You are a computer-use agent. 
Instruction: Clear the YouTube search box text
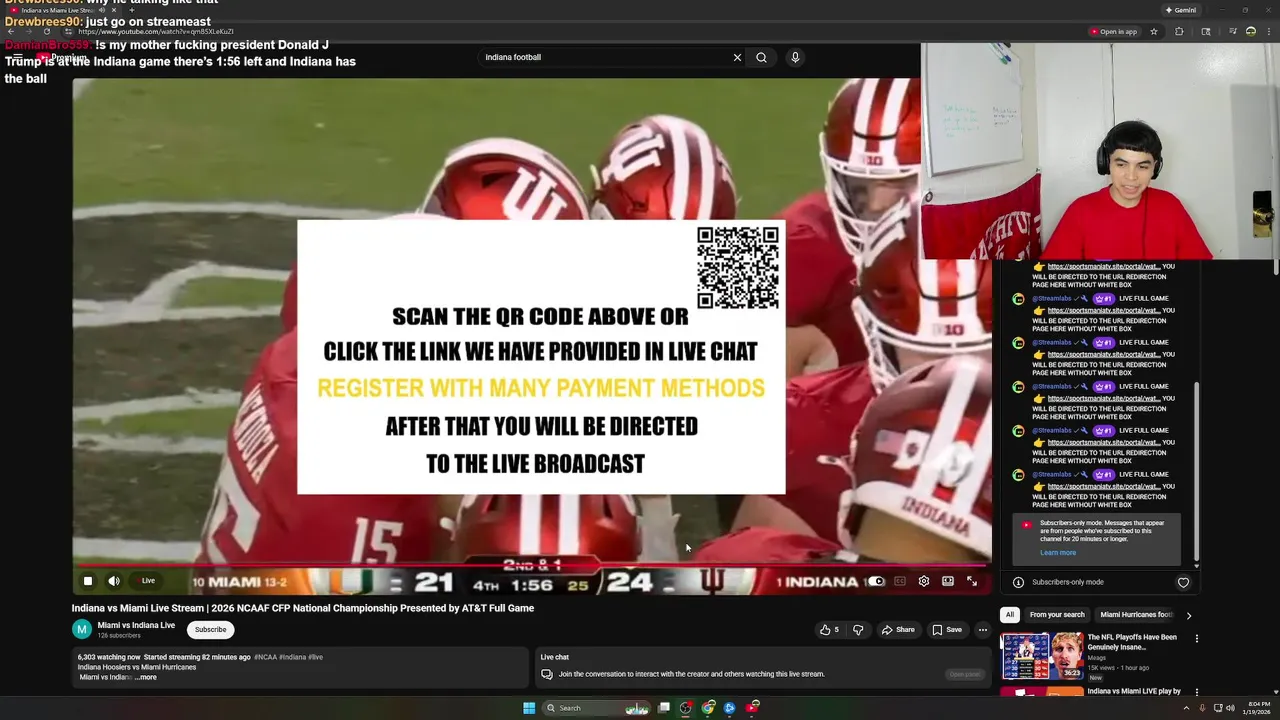pyautogui.click(x=737, y=57)
